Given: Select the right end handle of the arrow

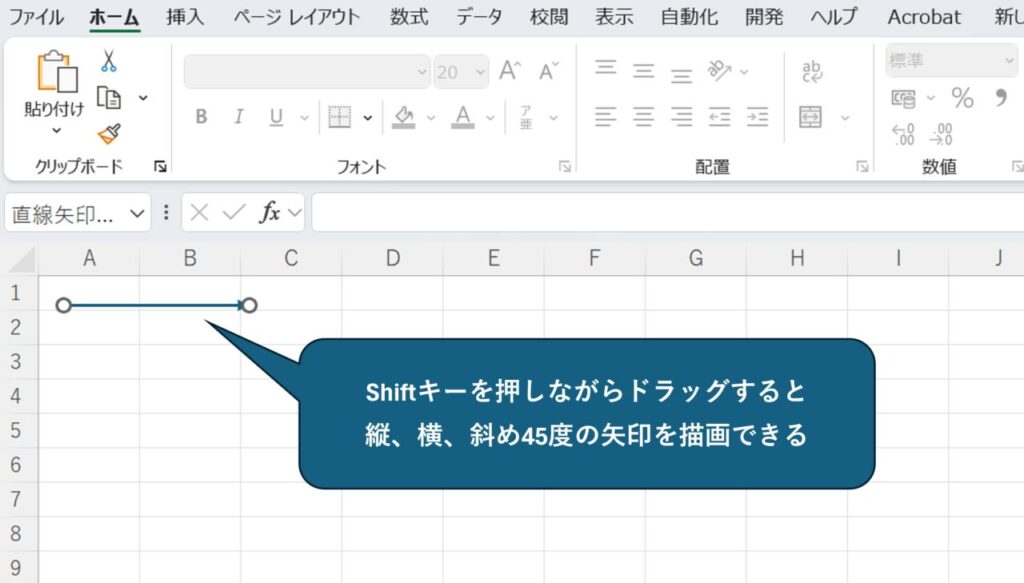Looking at the screenshot, I should (249, 305).
